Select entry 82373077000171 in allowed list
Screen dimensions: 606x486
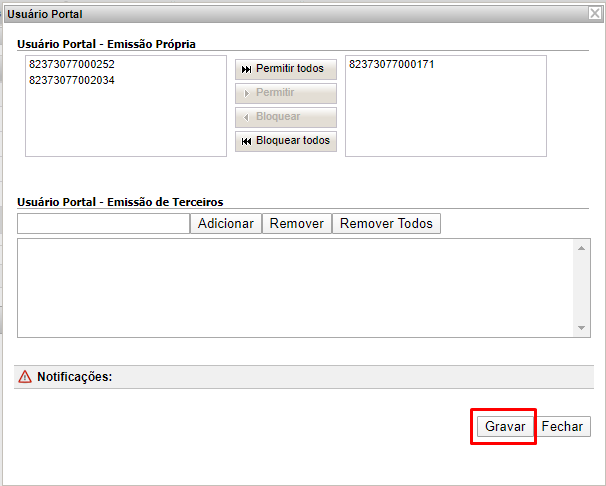point(392,64)
